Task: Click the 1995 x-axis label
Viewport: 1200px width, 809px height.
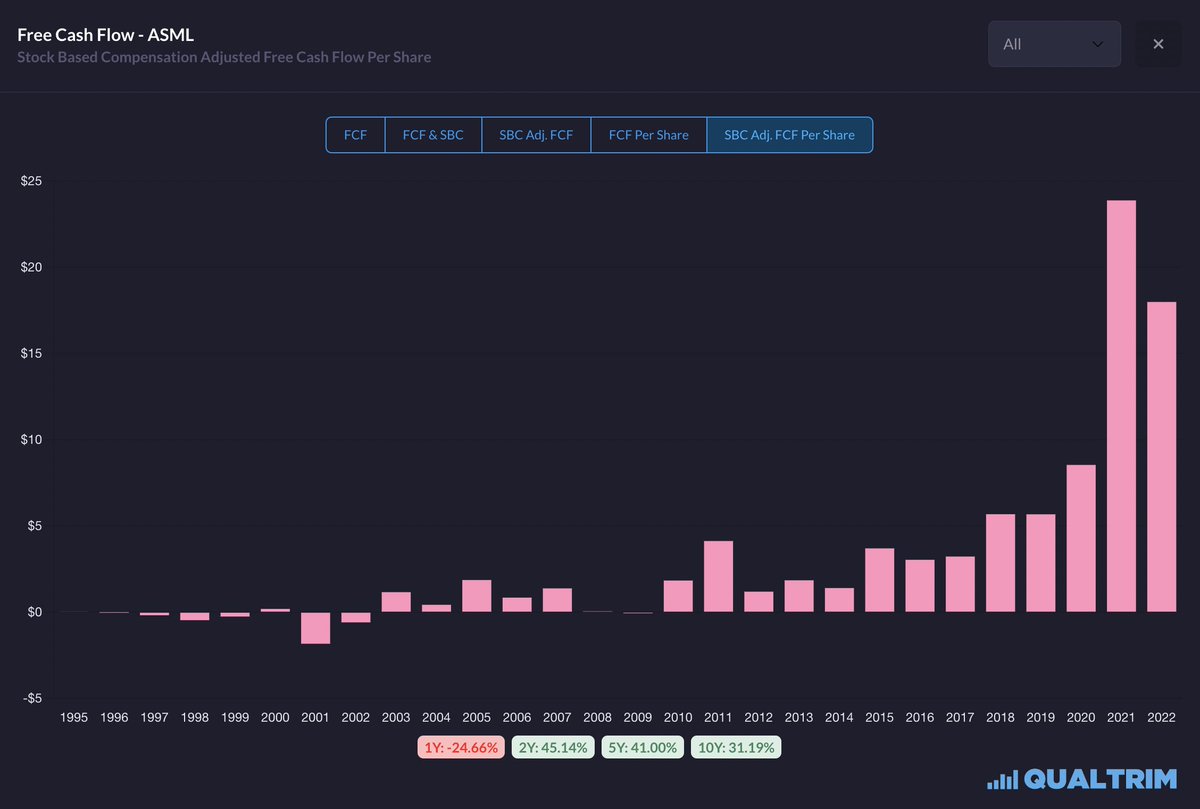Action: [x=74, y=718]
